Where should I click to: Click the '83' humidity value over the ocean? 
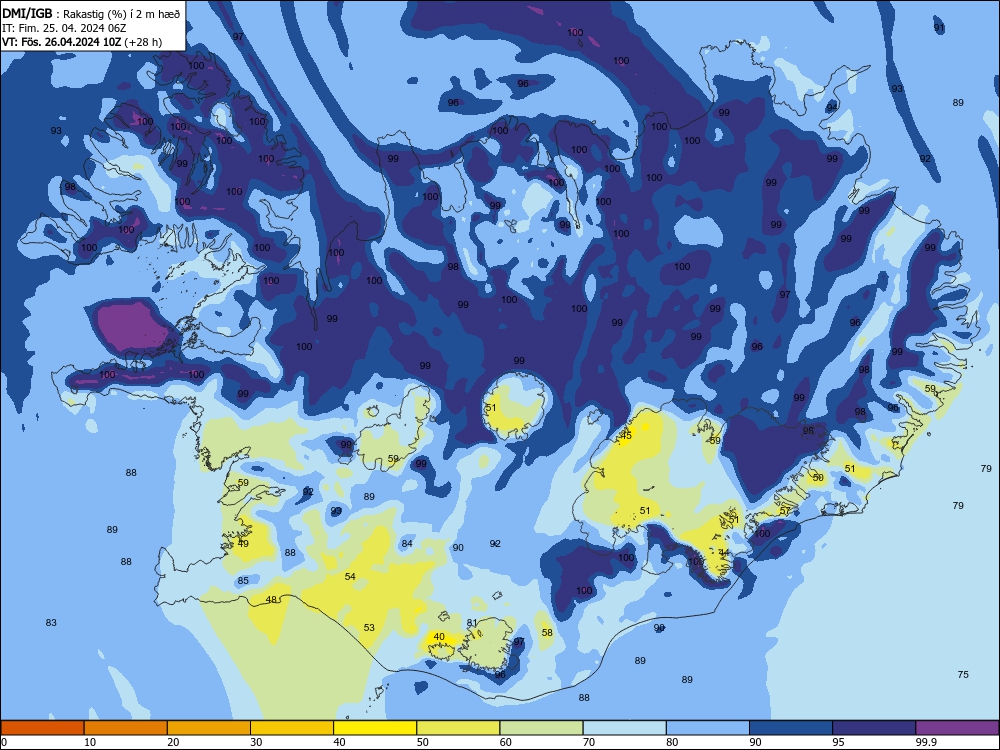[x=51, y=623]
